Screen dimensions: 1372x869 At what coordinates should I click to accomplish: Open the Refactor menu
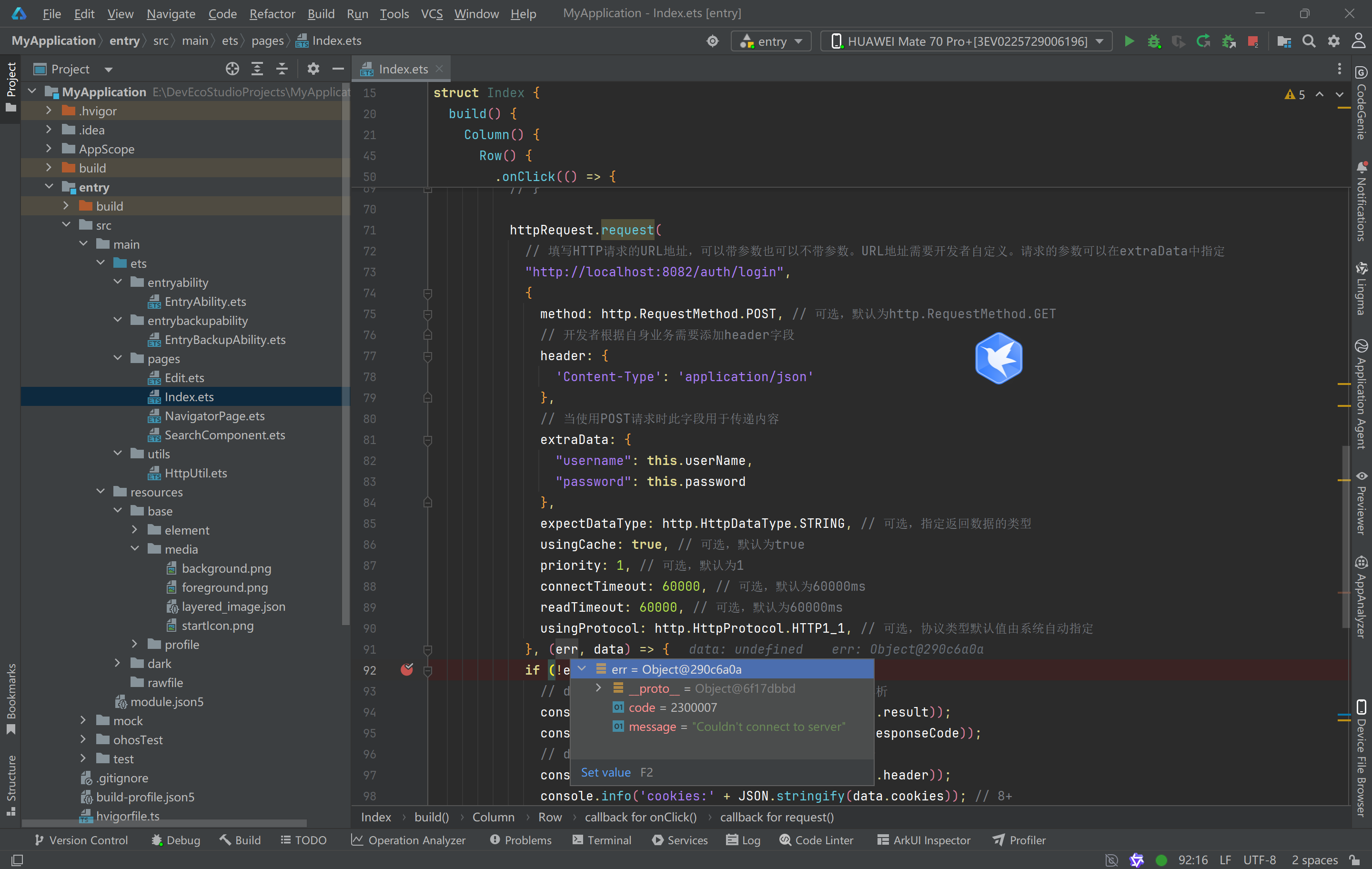pyautogui.click(x=272, y=14)
